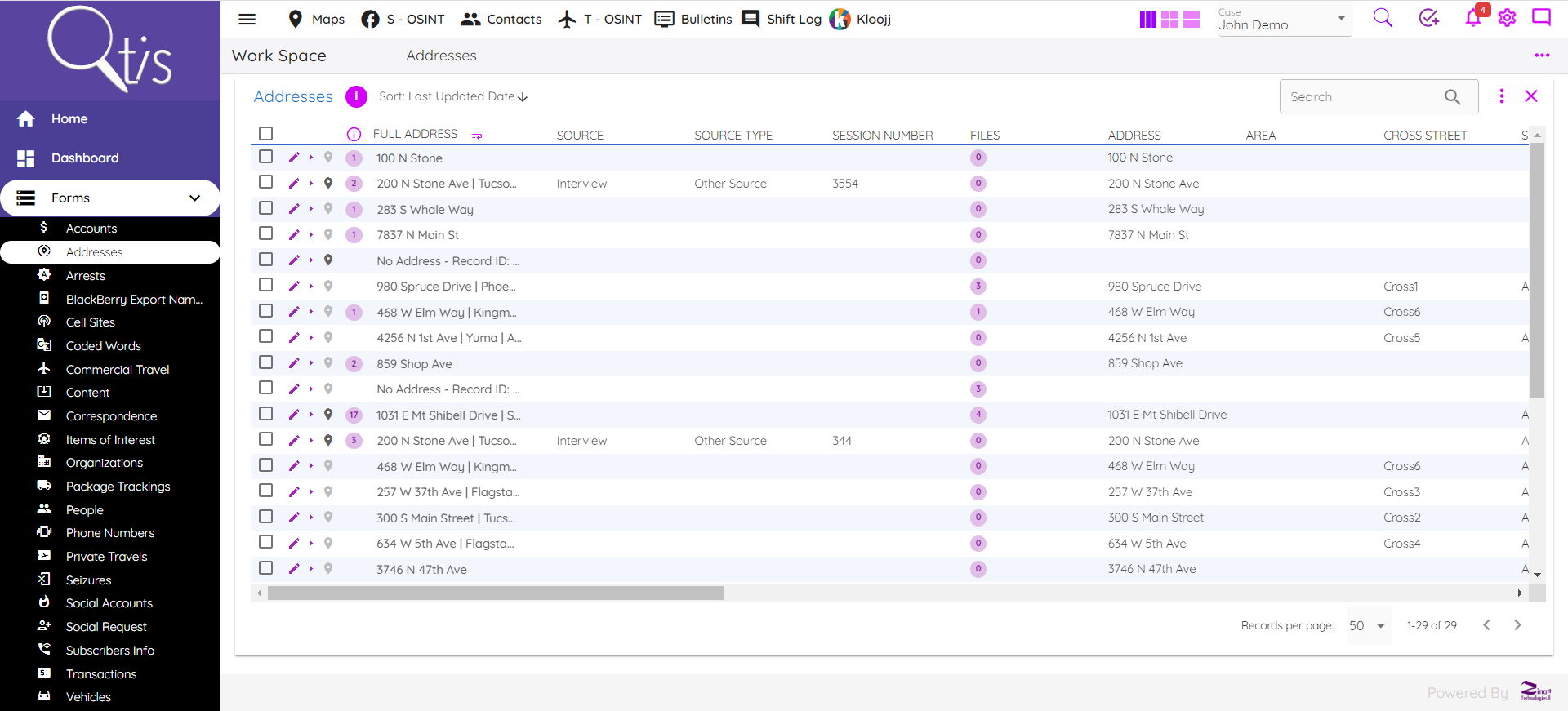Open Contacts from top navigation
The image size is (1568, 711).
[x=501, y=19]
